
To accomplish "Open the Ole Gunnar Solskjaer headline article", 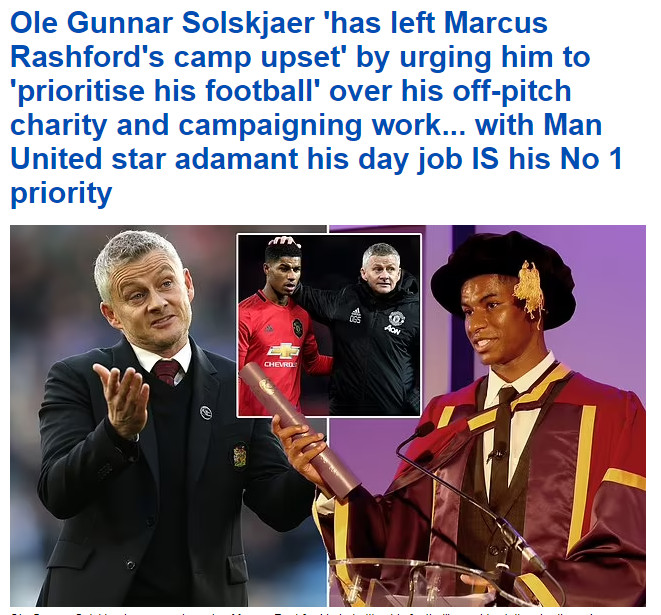I will click(x=316, y=108).
